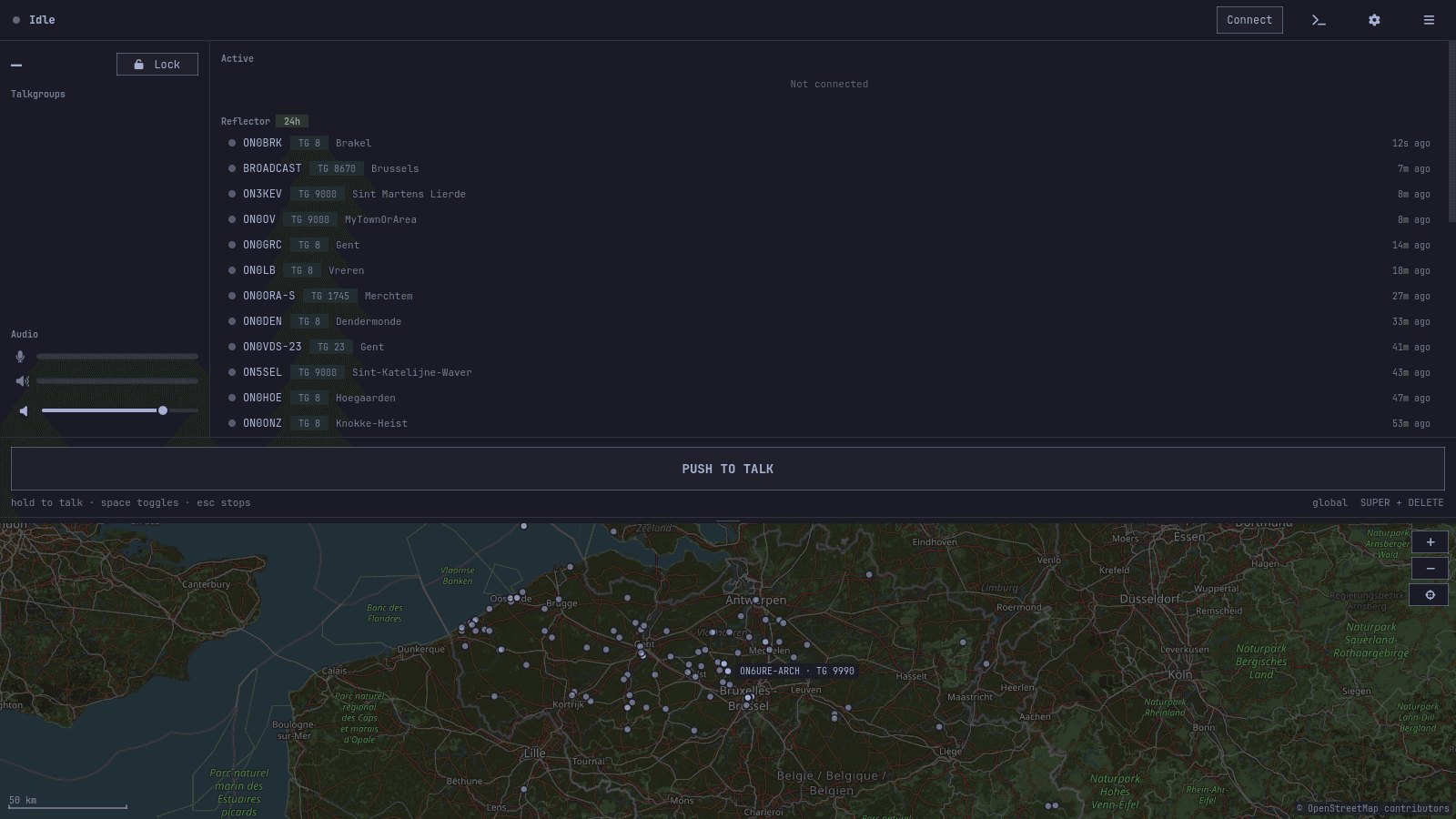1456x819 pixels.
Task: Click the Idle status indicator
Action: 34,20
